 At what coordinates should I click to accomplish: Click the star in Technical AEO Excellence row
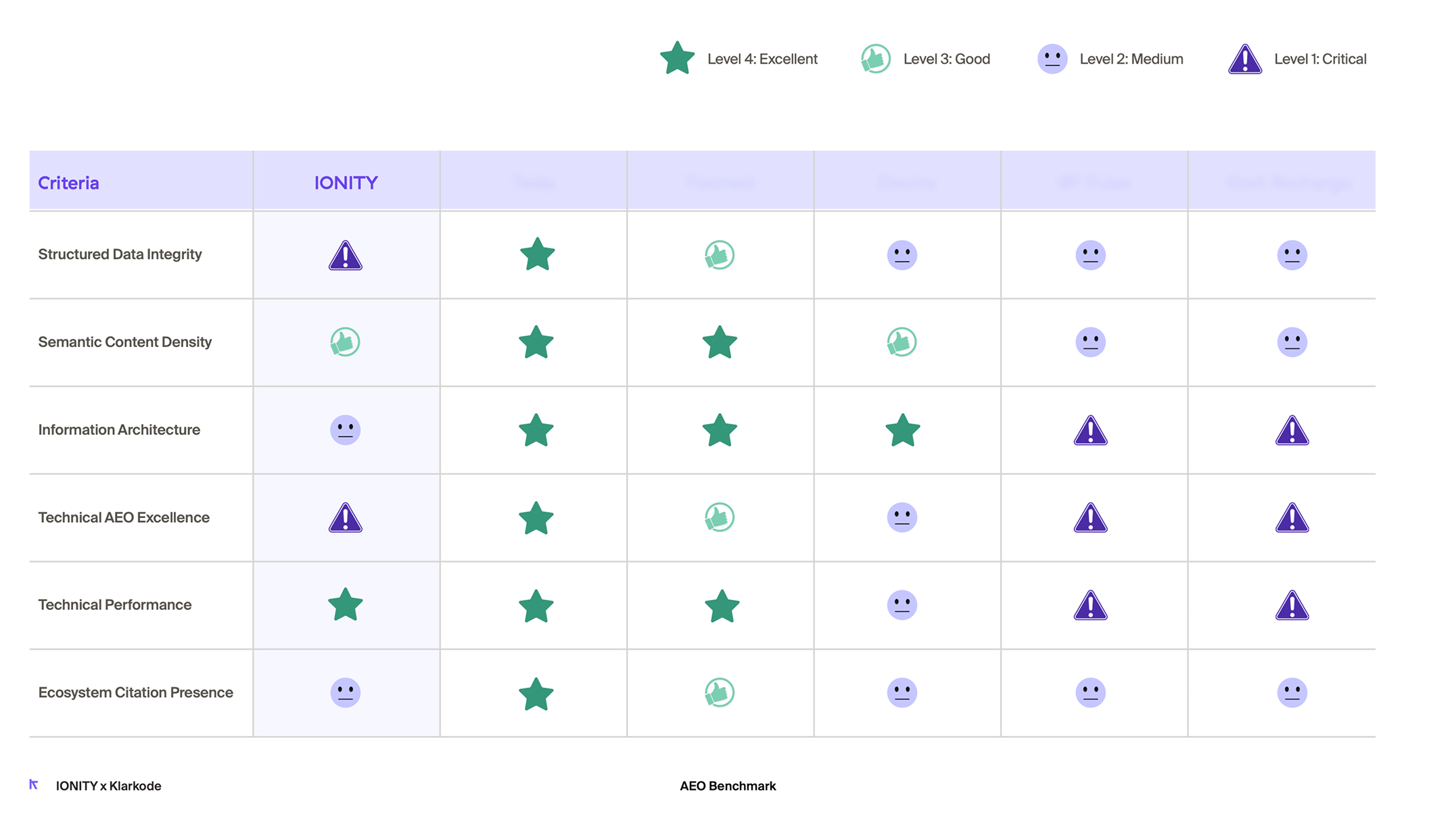536,518
